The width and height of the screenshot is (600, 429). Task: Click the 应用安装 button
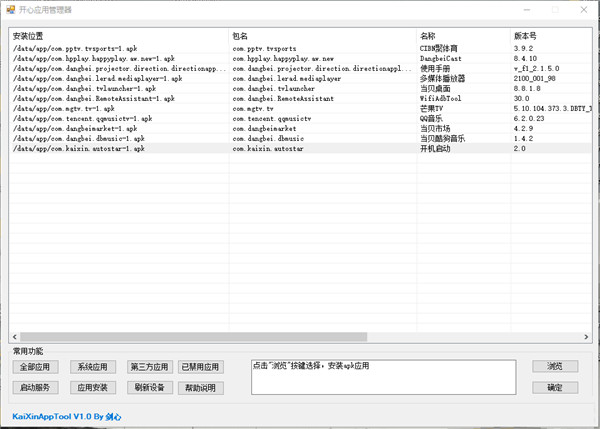pos(97,388)
